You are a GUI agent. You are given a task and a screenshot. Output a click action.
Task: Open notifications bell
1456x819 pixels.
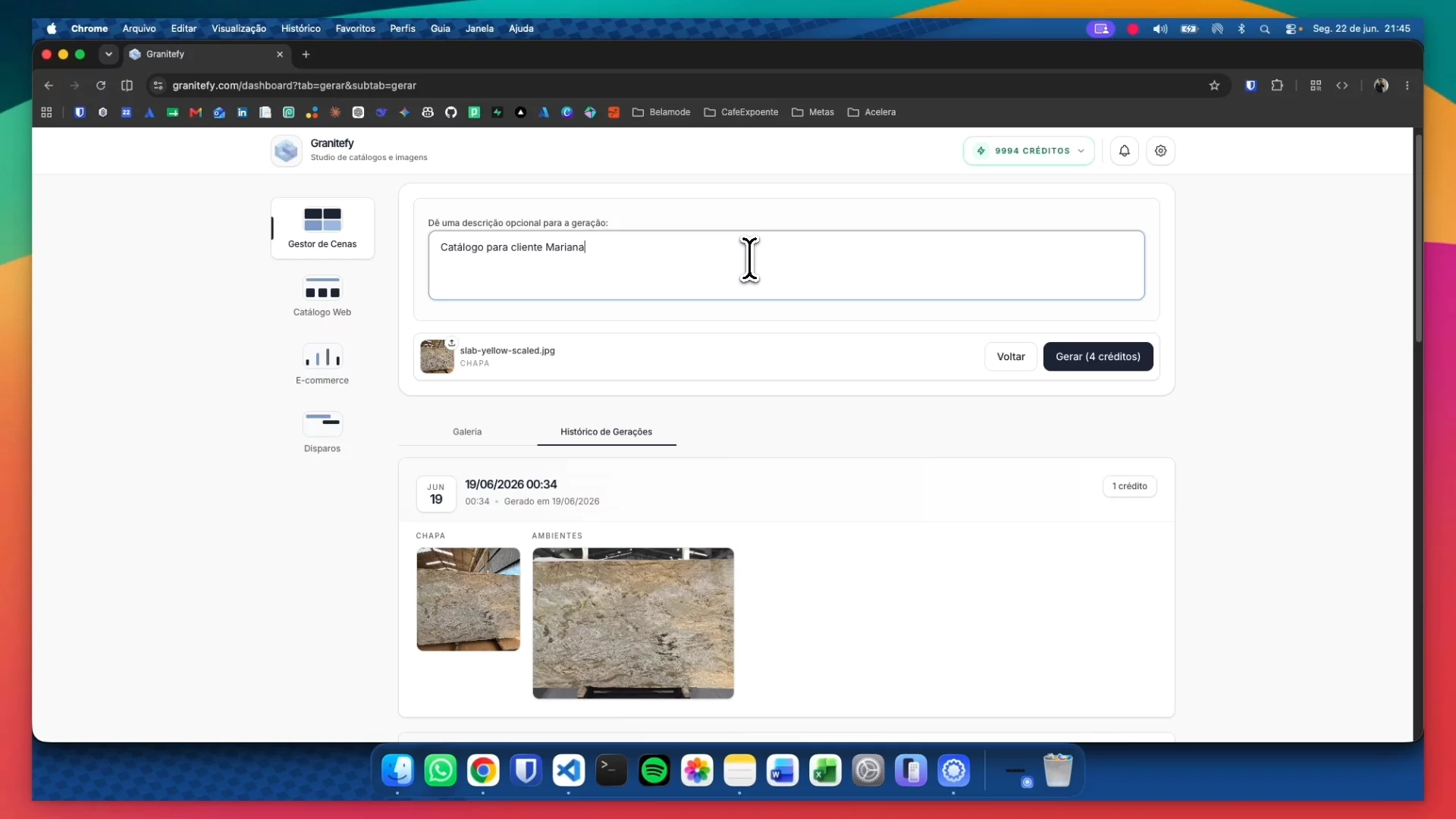coord(1125,151)
